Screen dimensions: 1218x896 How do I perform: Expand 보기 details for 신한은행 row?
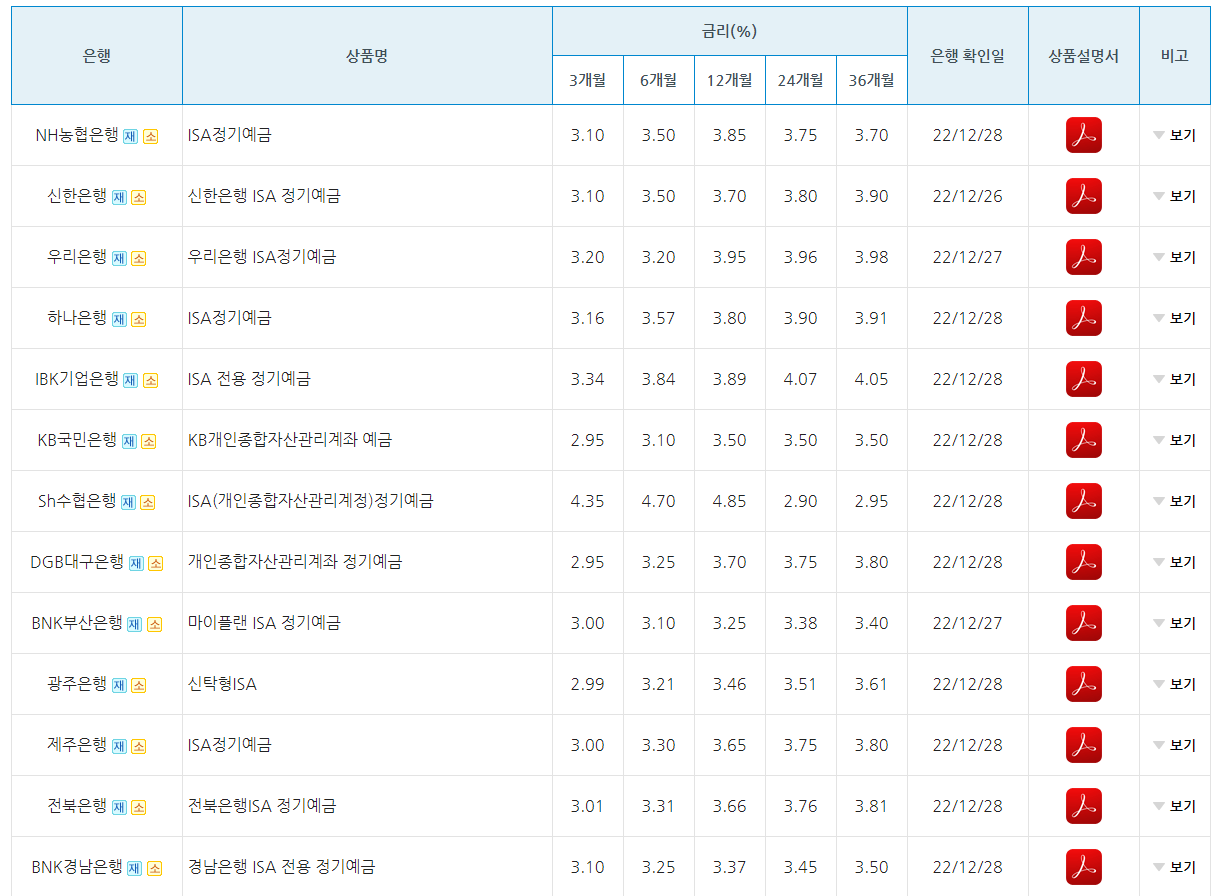click(1174, 196)
